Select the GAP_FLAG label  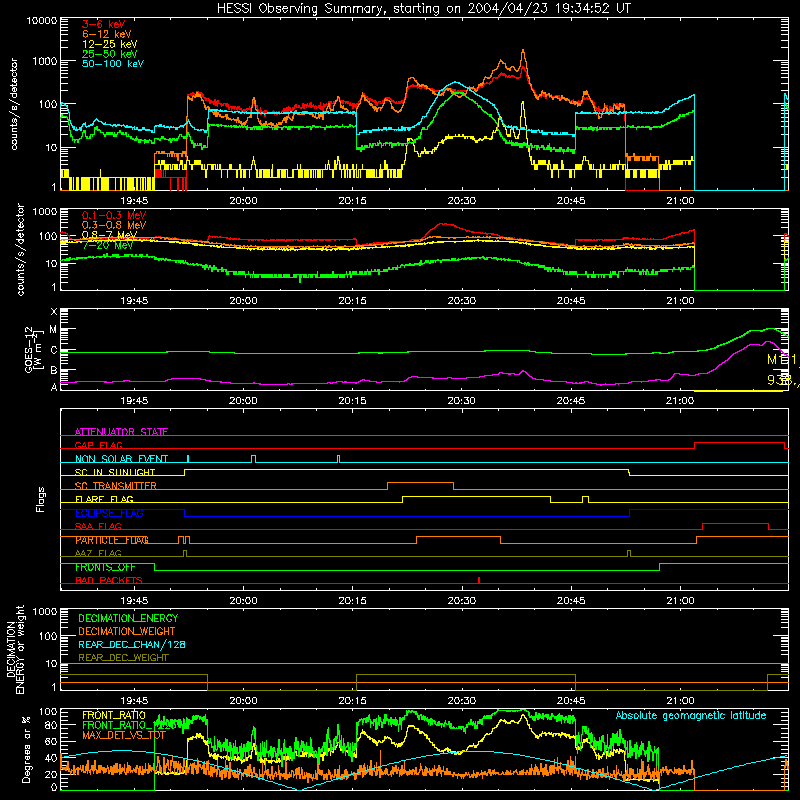98,445
